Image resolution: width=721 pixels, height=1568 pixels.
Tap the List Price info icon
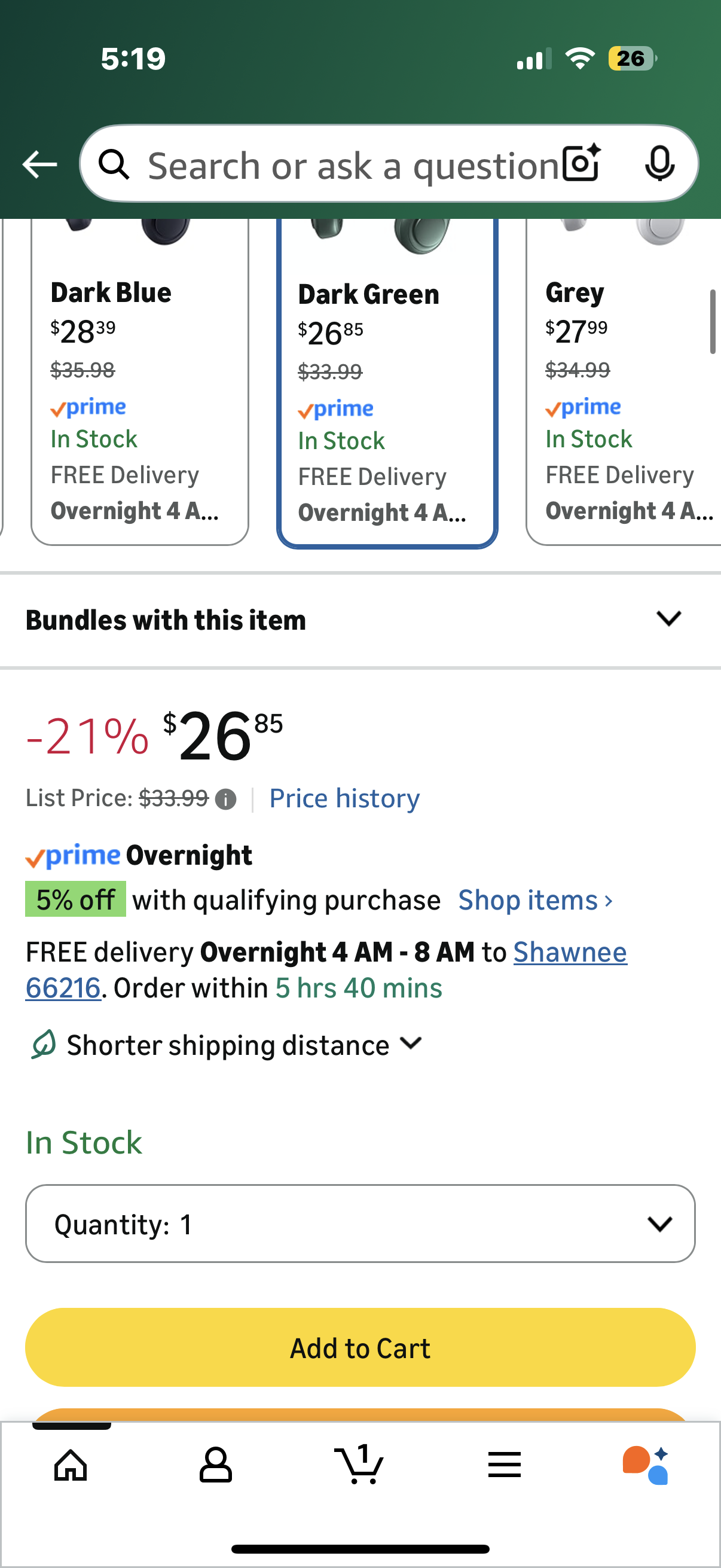[226, 799]
